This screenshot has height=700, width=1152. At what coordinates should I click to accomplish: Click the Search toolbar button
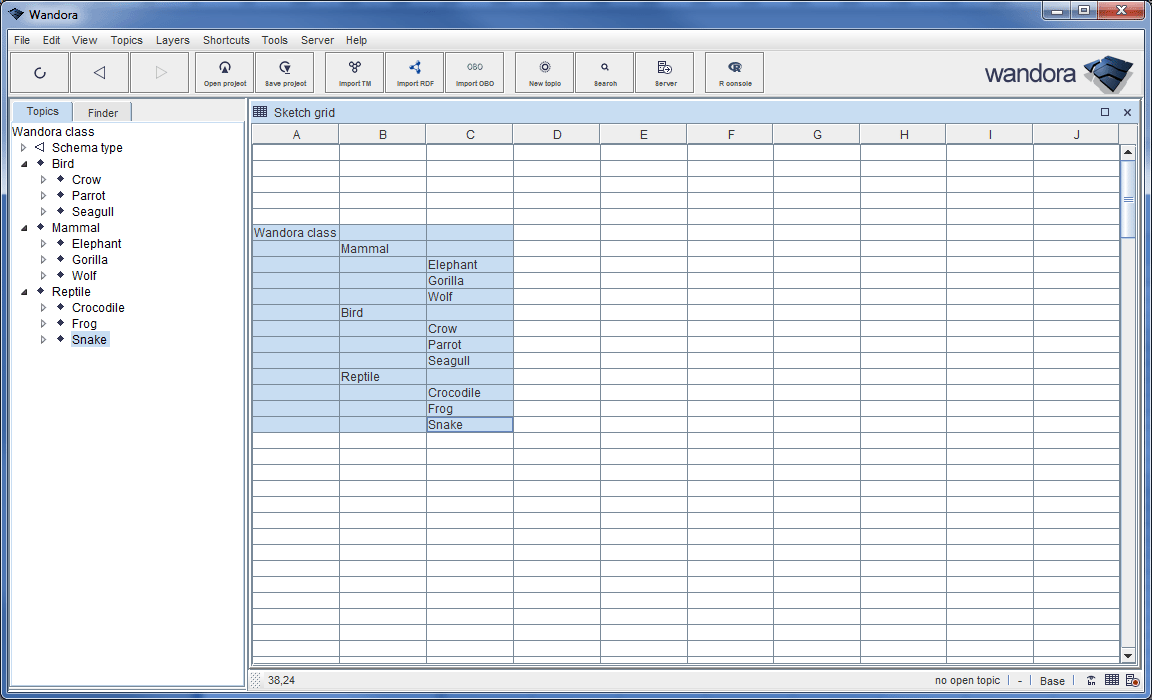coord(605,72)
